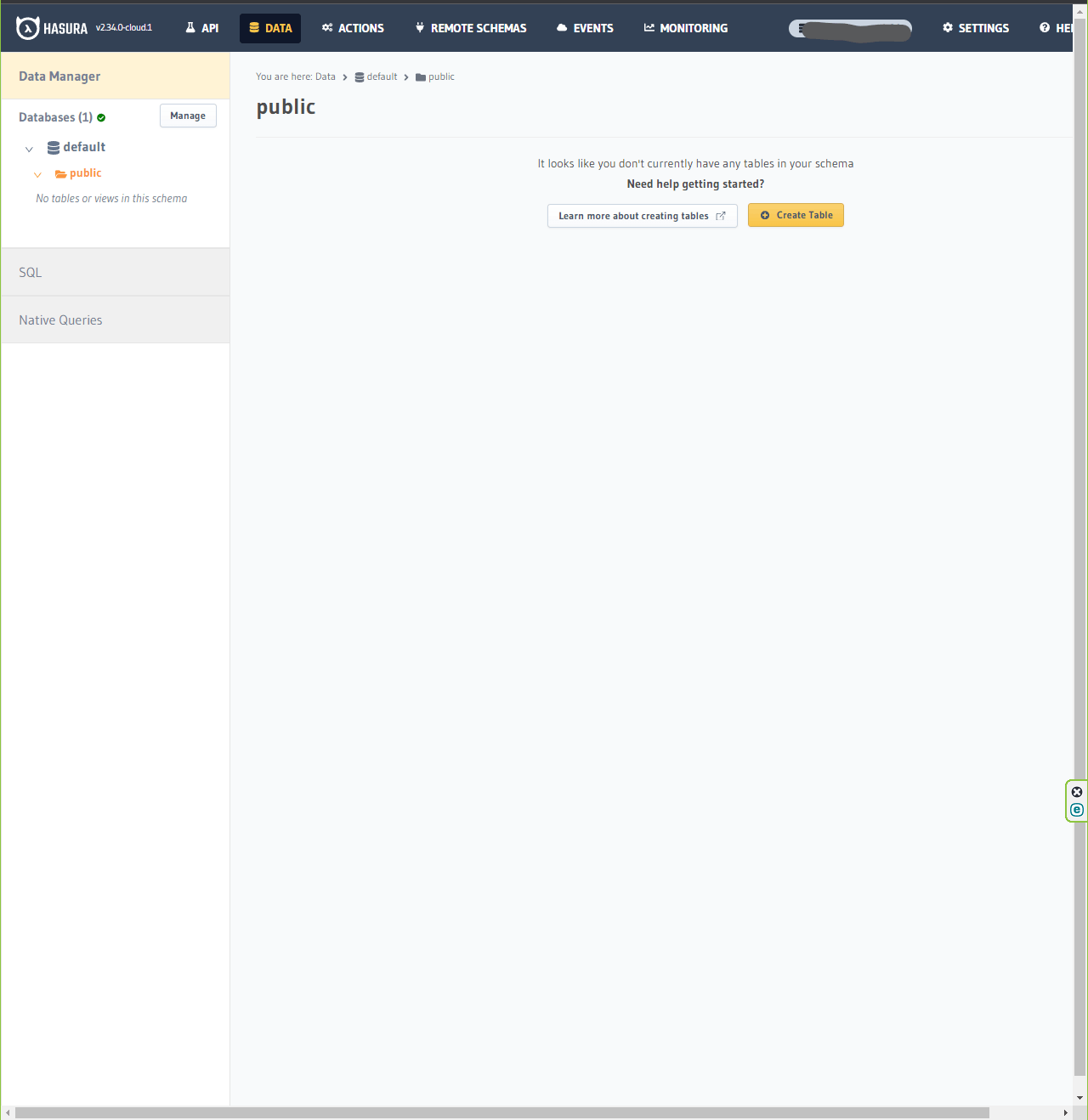The height and width of the screenshot is (1120, 1088).
Task: Click the horizontal scrollbar at bottom
Action: pyautogui.click(x=501, y=1112)
